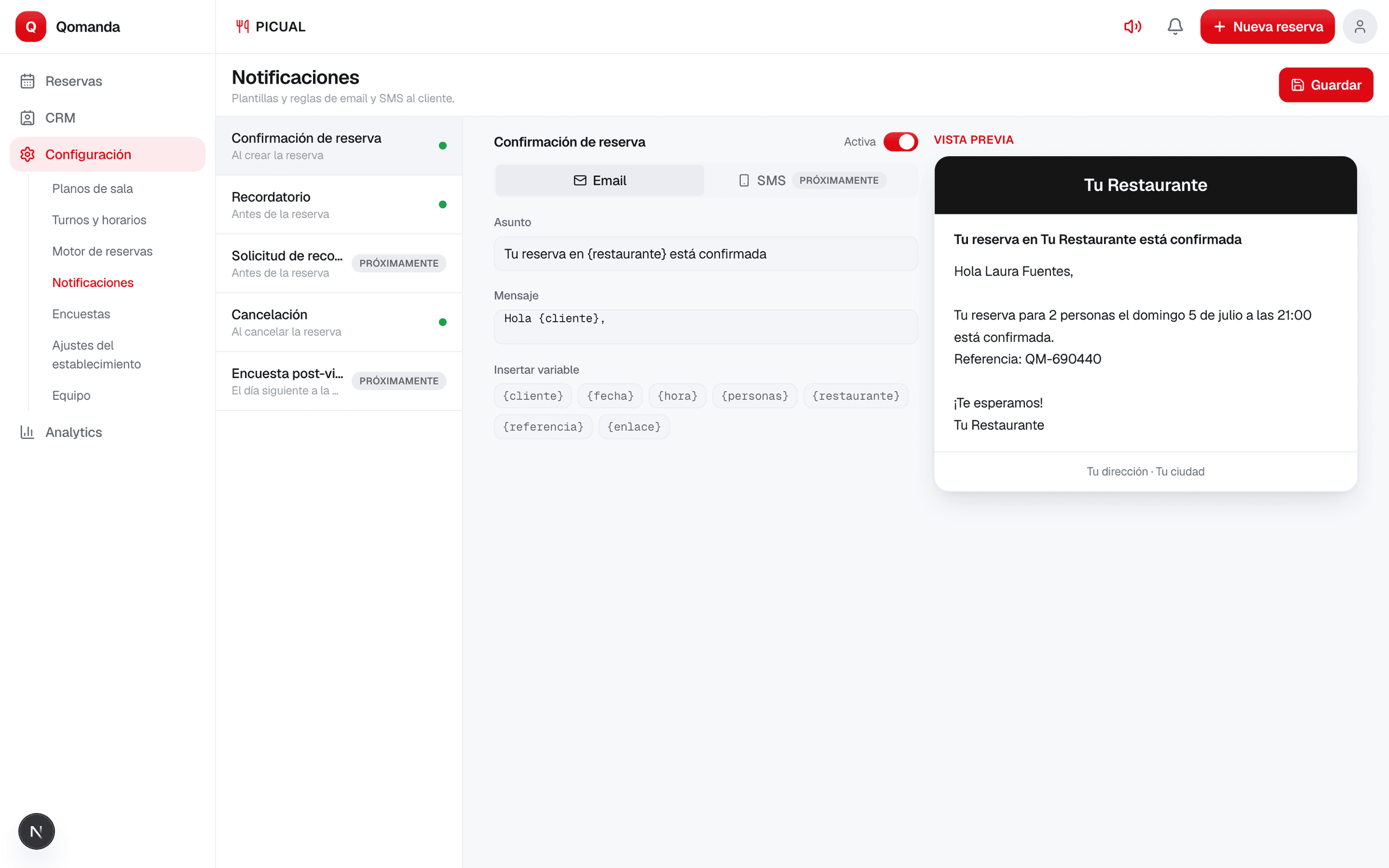The width and height of the screenshot is (1389, 868).
Task: Click the envelope icon on Email tab
Action: [579, 180]
